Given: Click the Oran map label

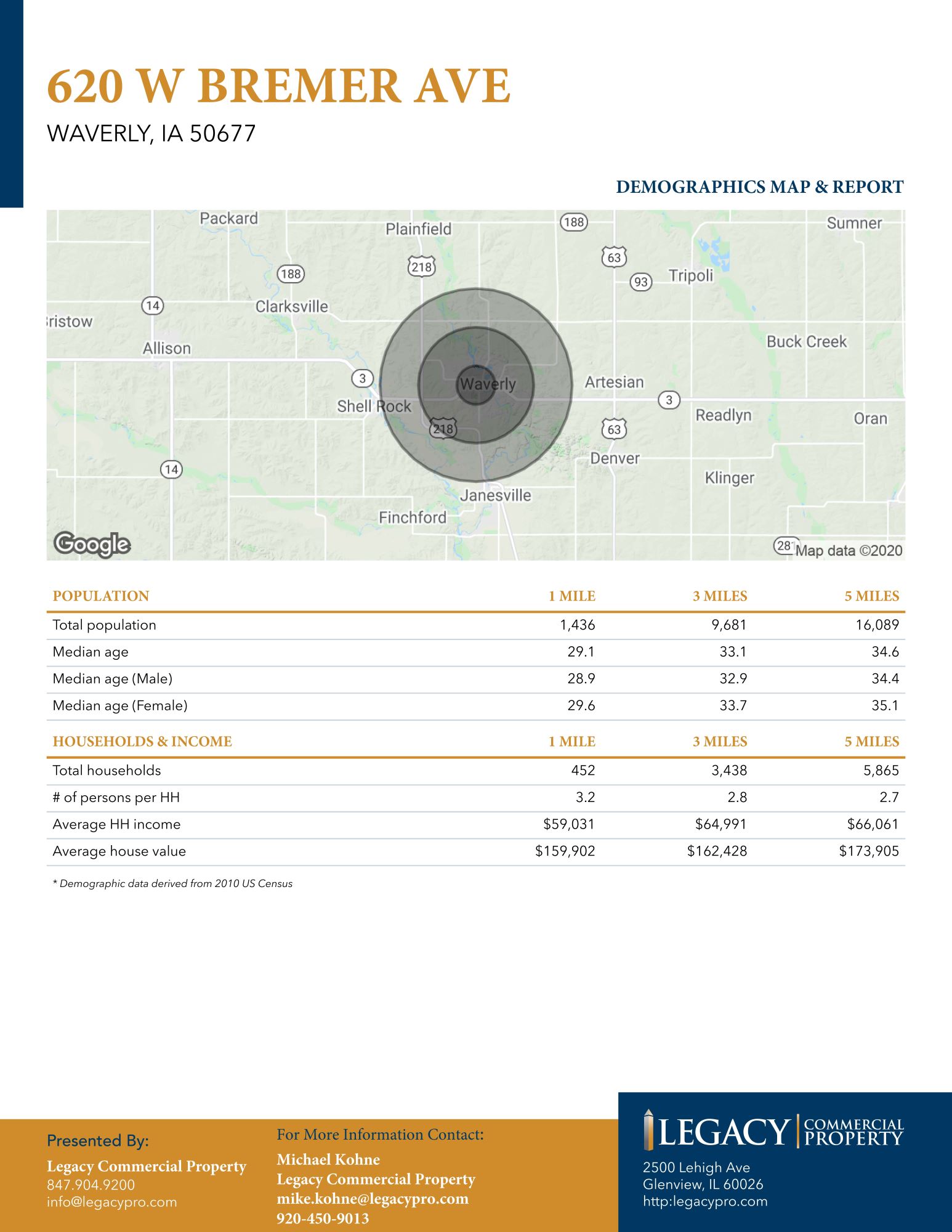Looking at the screenshot, I should tap(870, 419).
